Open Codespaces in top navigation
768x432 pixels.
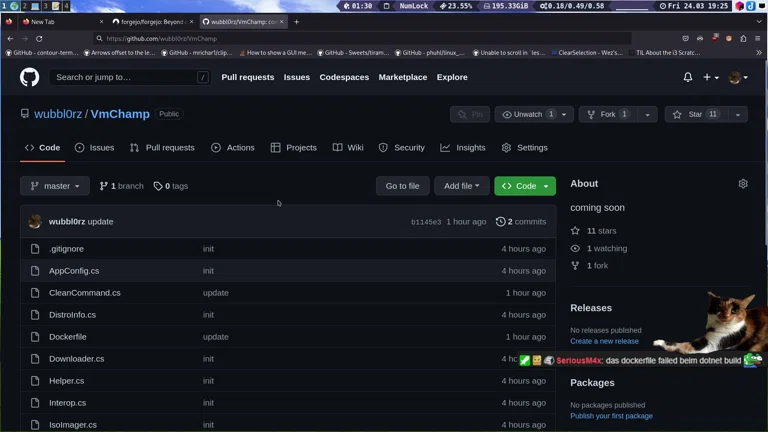click(x=344, y=77)
